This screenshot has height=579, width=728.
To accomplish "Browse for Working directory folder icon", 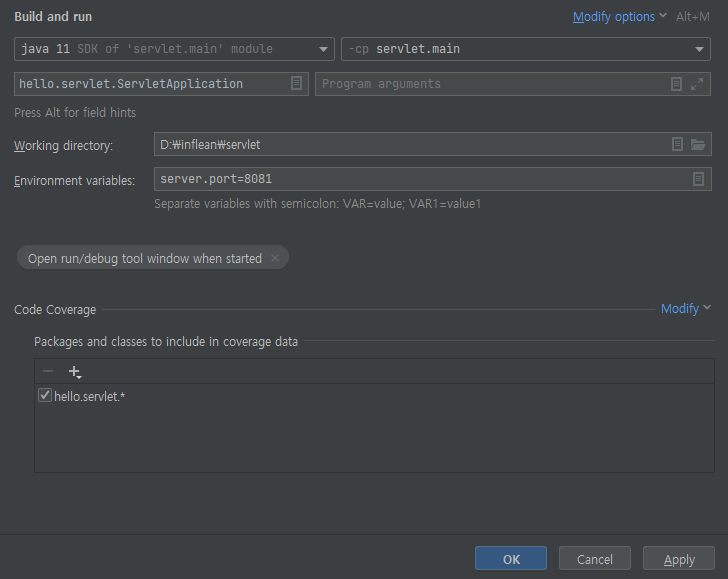I will point(698,144).
